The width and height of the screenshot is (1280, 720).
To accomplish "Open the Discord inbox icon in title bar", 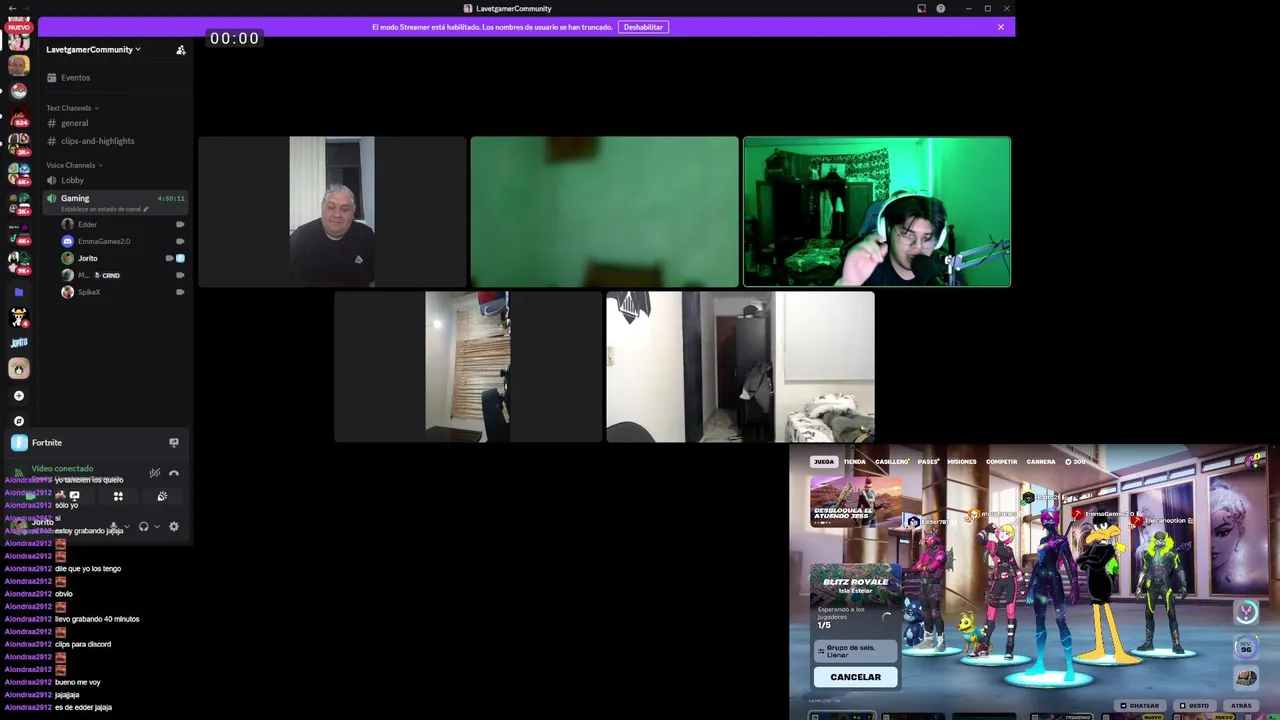I will (921, 8).
